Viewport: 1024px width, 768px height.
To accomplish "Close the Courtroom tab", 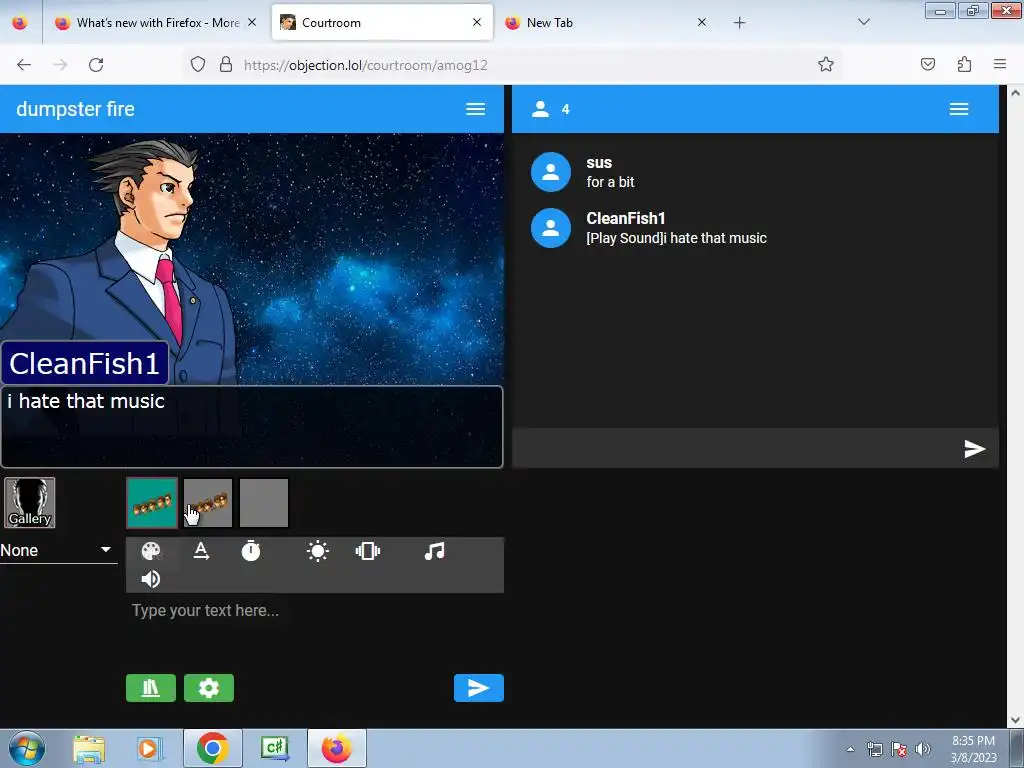I will click(x=477, y=22).
